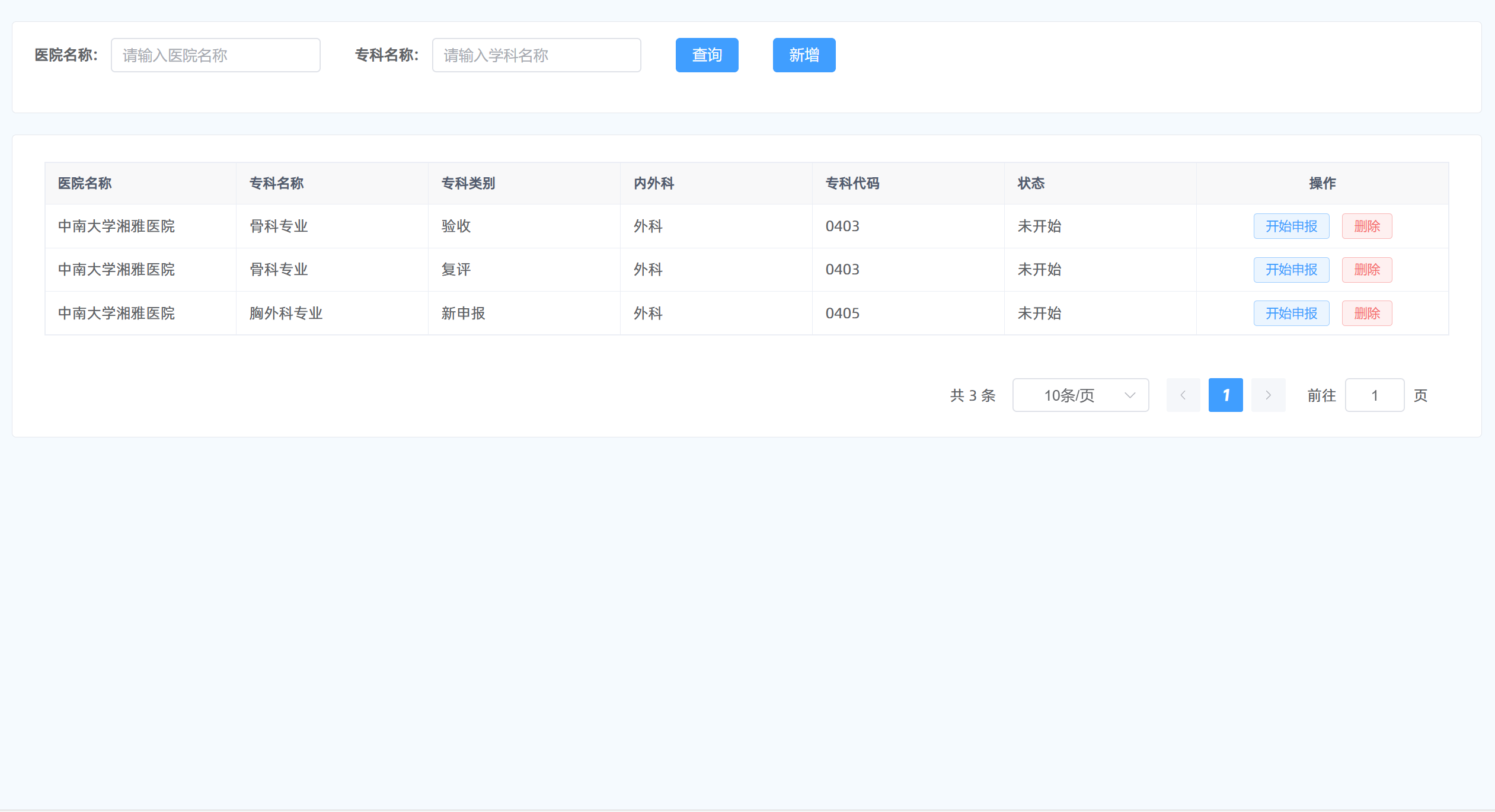The image size is (1495, 812).
Task: Select the 胸外科专业 cell in table
Action: click(286, 314)
